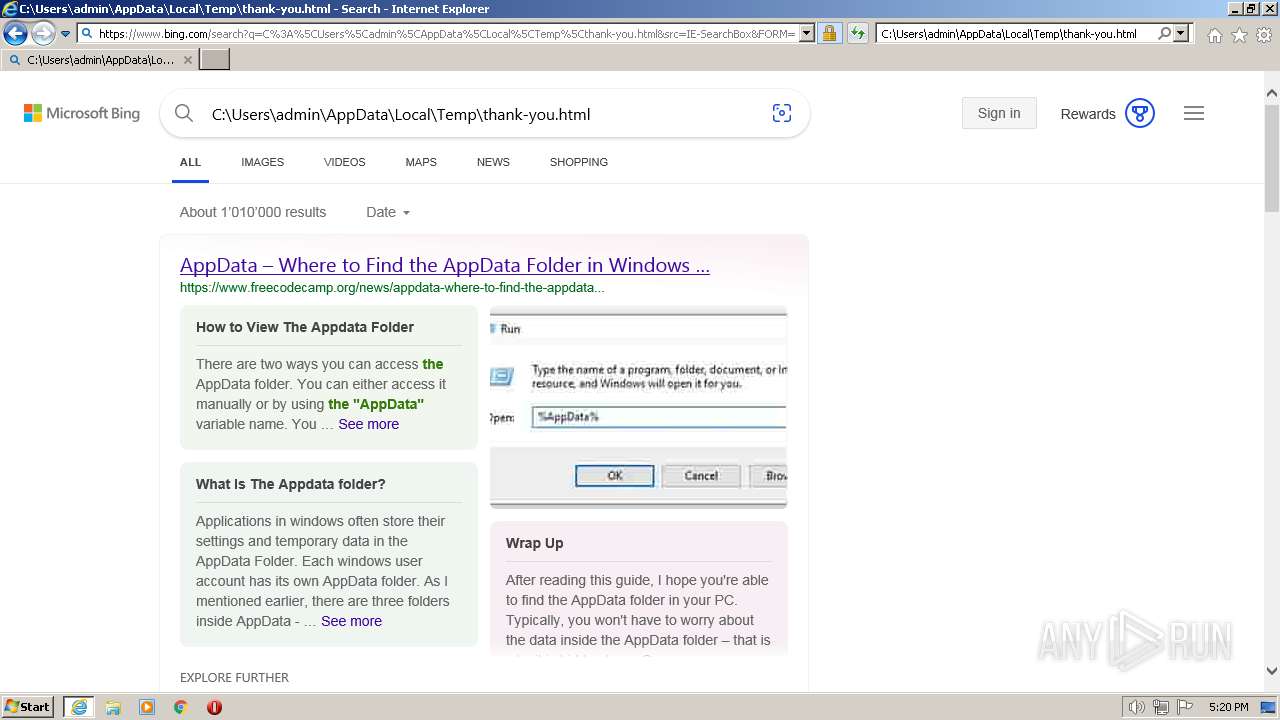Switch to the VIDEOS tab
This screenshot has height=720, width=1280.
tap(344, 162)
